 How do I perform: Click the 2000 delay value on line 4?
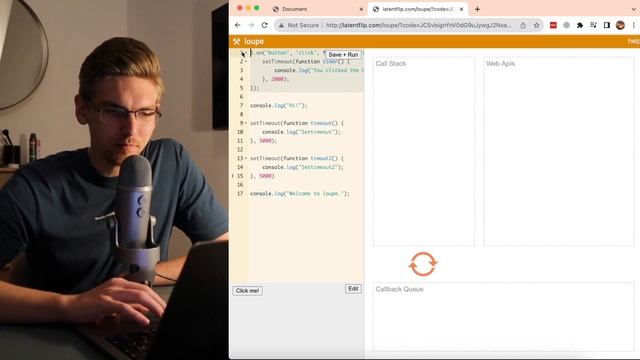pyautogui.click(x=277, y=79)
